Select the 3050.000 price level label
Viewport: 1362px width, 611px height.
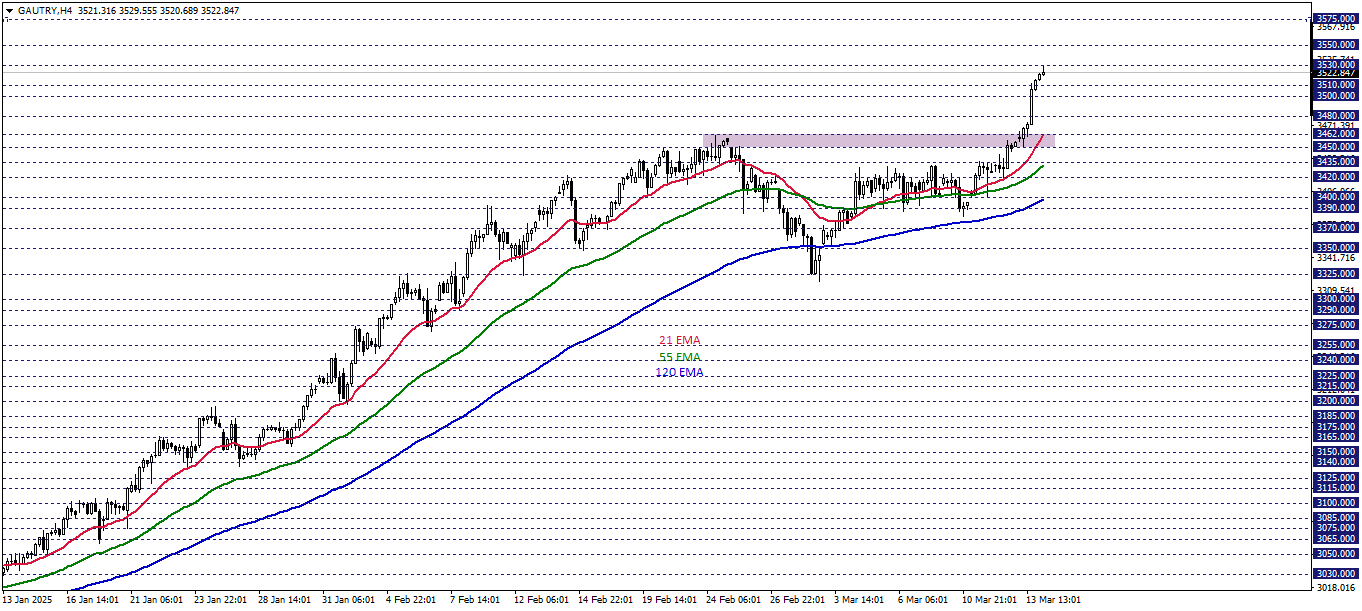click(x=1336, y=554)
